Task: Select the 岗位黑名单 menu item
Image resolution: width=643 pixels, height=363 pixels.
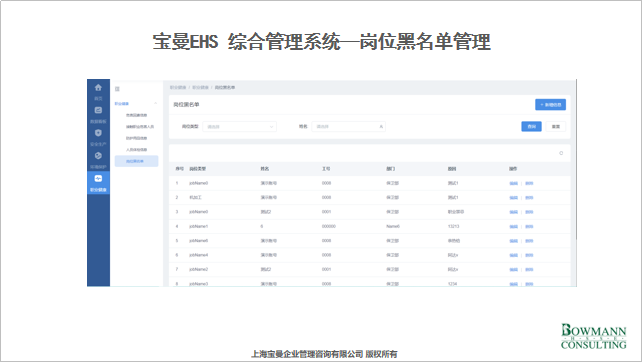Action: pos(136,161)
